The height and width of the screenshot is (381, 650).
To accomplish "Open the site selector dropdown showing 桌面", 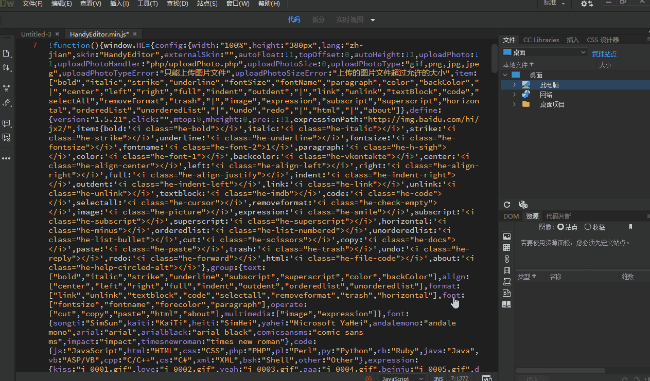I will point(544,53).
